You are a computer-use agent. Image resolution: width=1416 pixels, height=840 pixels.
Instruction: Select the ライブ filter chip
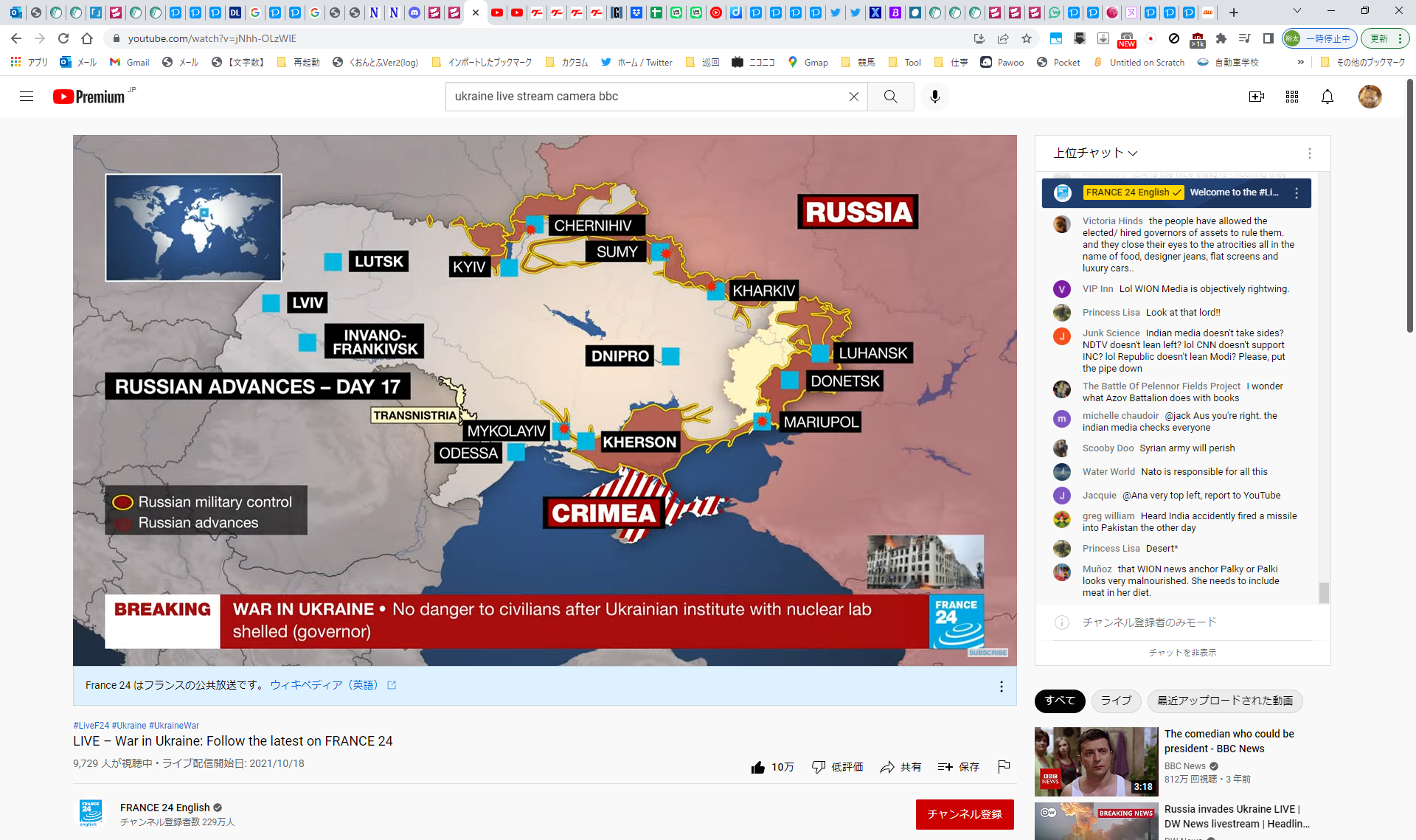(1115, 701)
